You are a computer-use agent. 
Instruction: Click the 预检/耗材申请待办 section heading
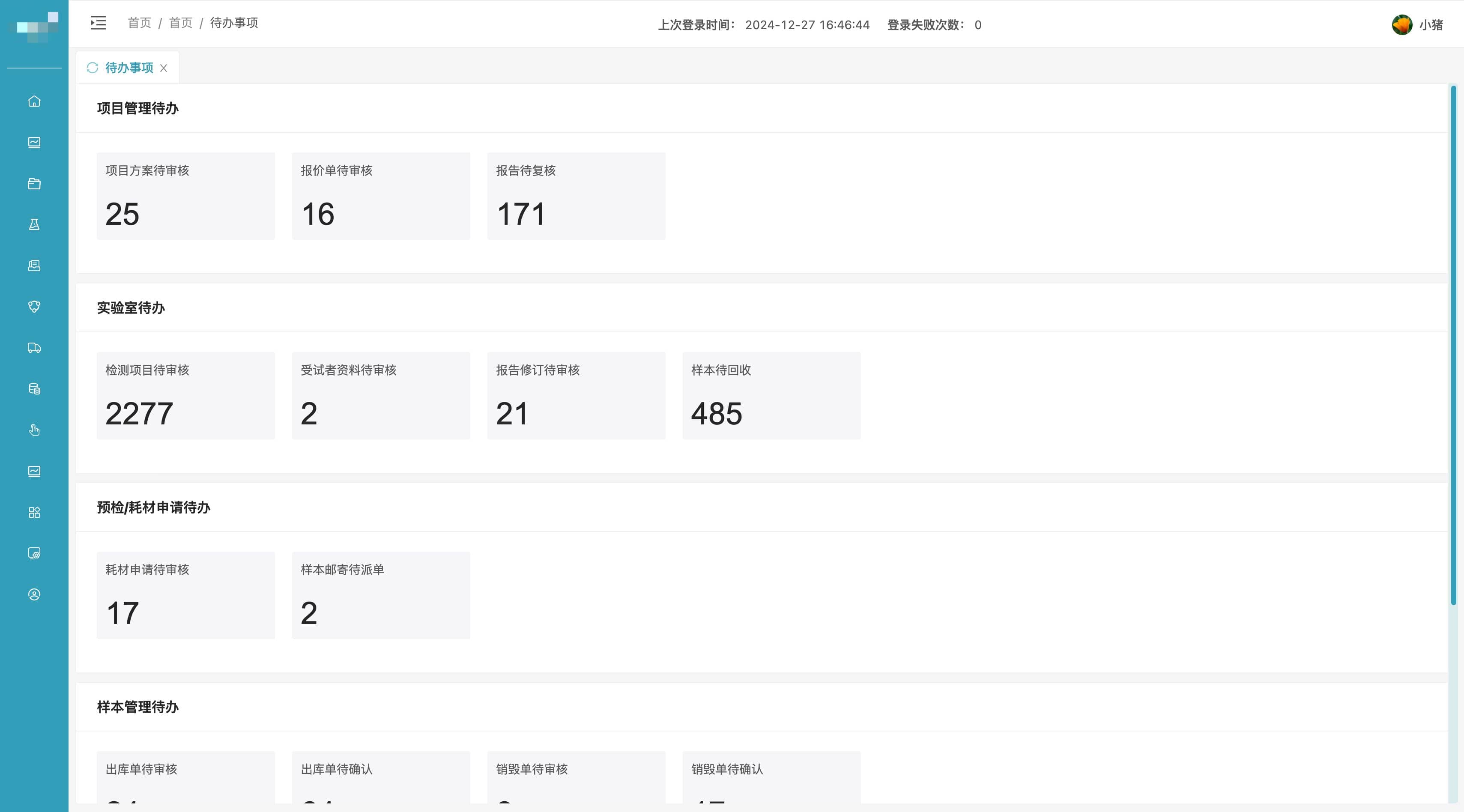point(153,507)
